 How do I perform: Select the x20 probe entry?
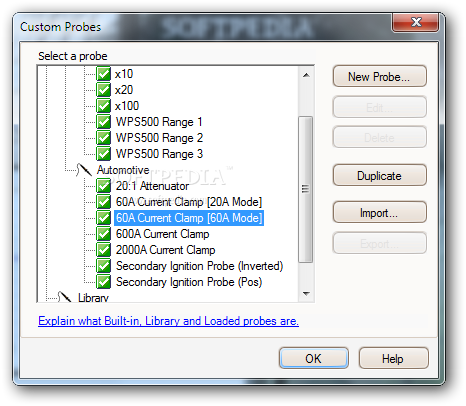pyautogui.click(x=124, y=90)
